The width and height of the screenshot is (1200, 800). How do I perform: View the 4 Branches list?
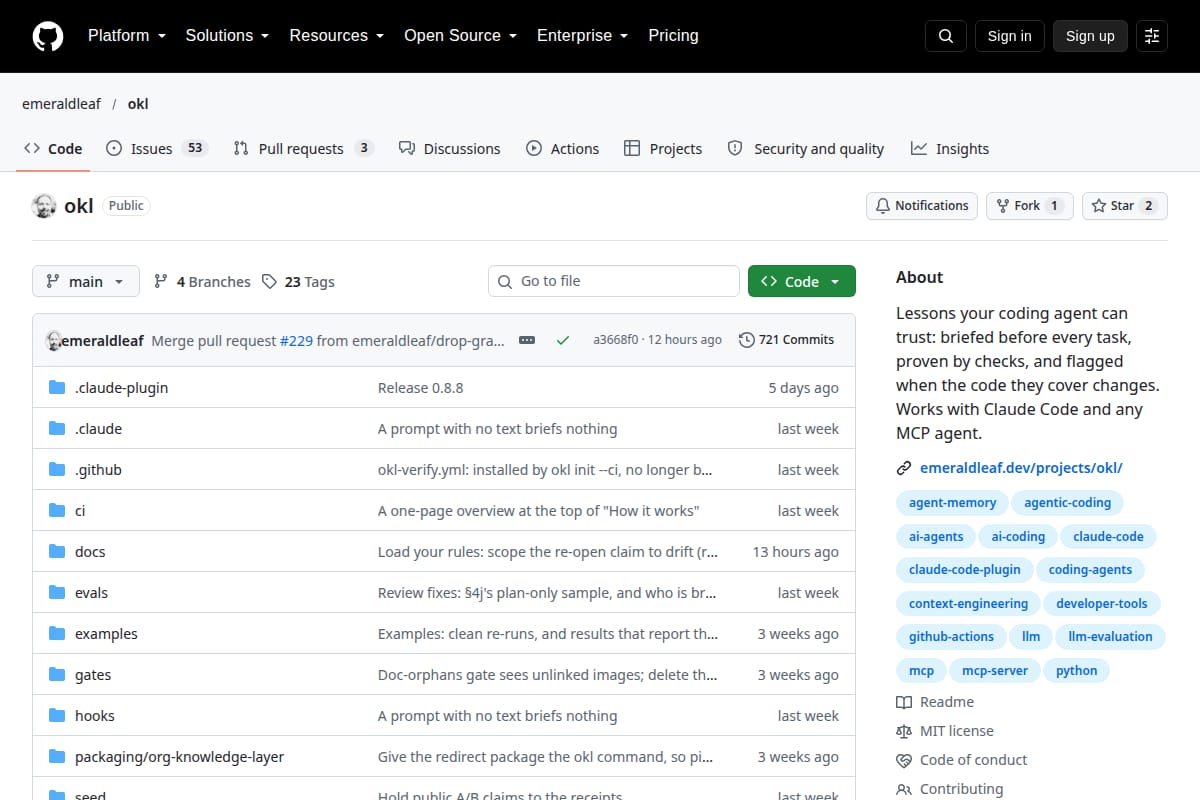click(x=202, y=282)
